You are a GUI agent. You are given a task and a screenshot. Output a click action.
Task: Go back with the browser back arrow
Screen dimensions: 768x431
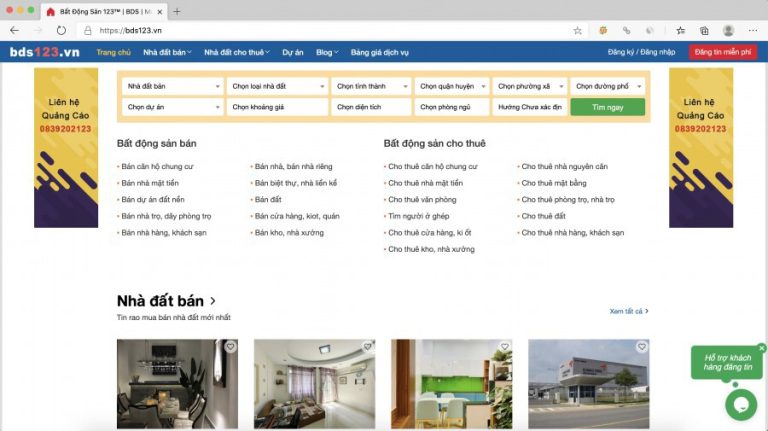pyautogui.click(x=15, y=30)
